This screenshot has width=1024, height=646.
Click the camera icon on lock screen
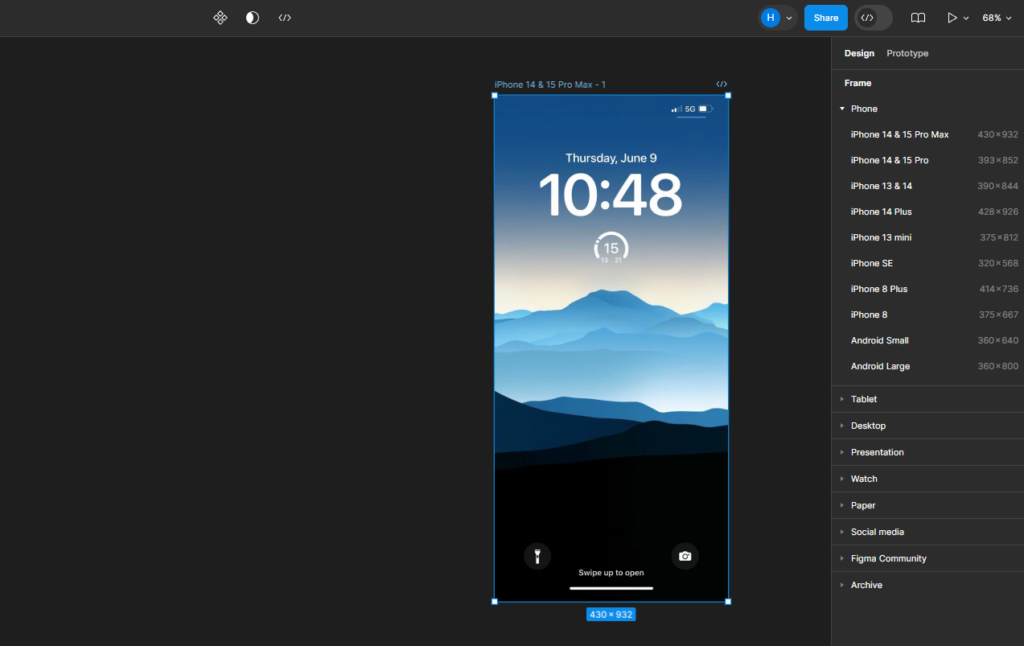[684, 557]
